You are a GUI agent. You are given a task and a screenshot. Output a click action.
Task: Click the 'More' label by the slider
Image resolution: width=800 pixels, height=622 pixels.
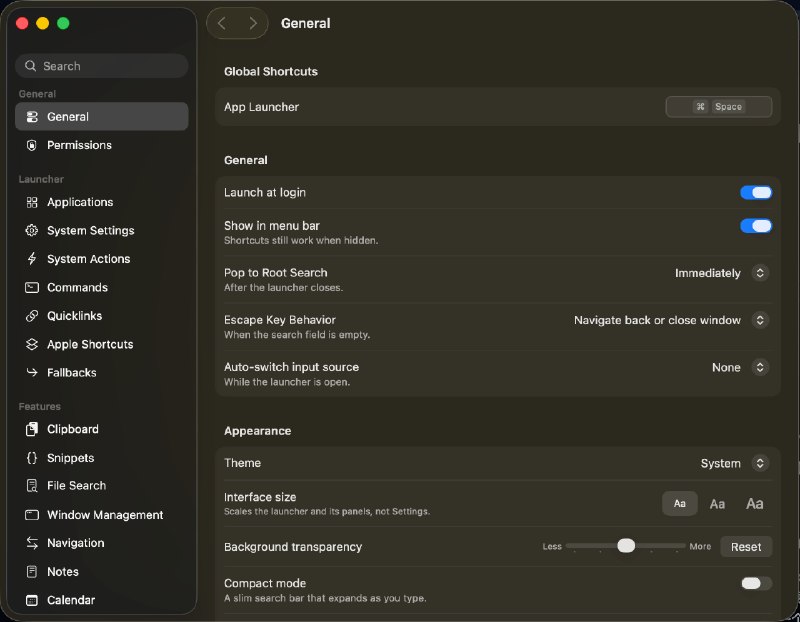pyautogui.click(x=700, y=546)
